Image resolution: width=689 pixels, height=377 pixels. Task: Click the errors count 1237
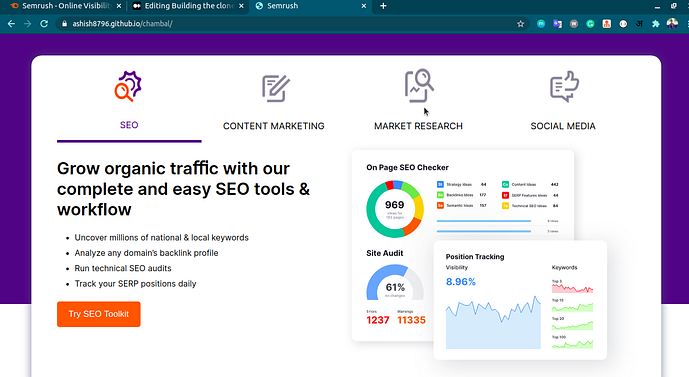378,320
